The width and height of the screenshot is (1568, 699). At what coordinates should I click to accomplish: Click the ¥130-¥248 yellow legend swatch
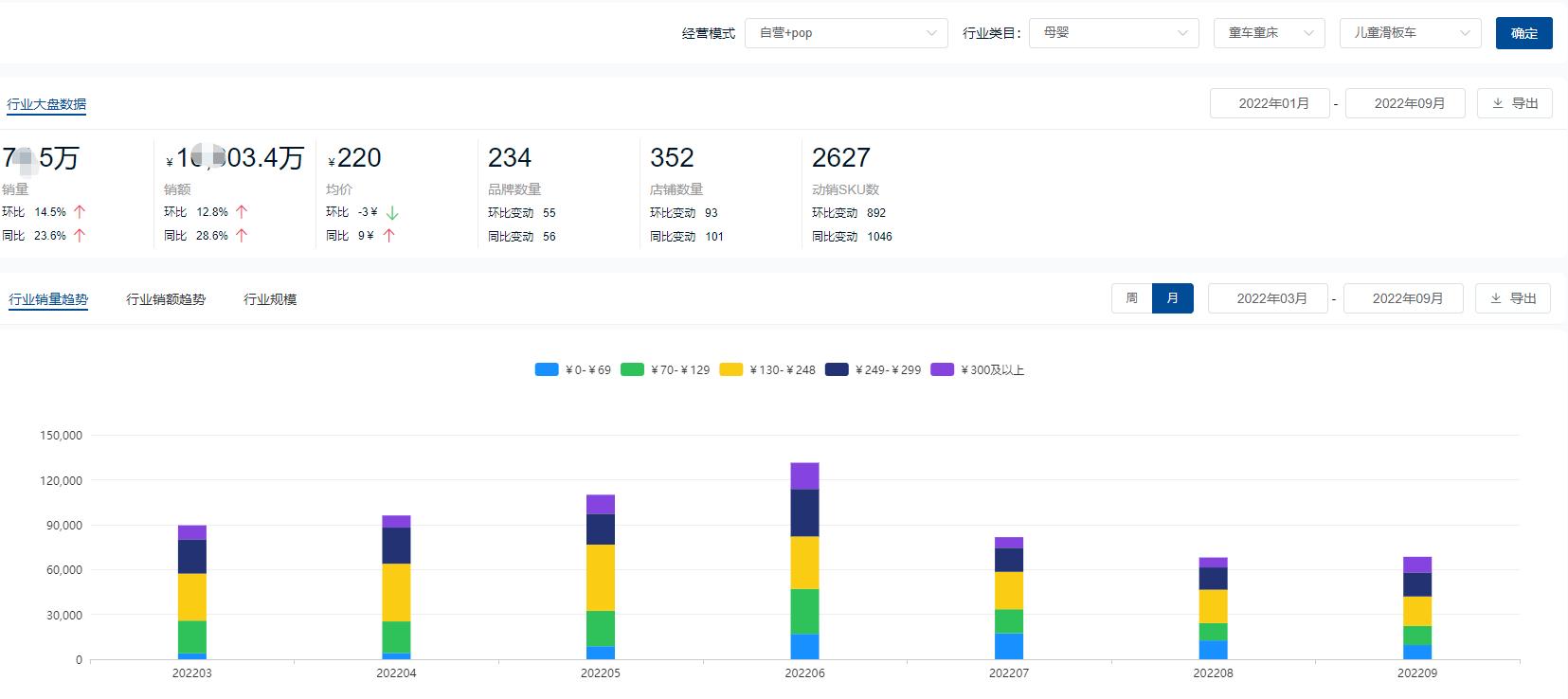730,369
